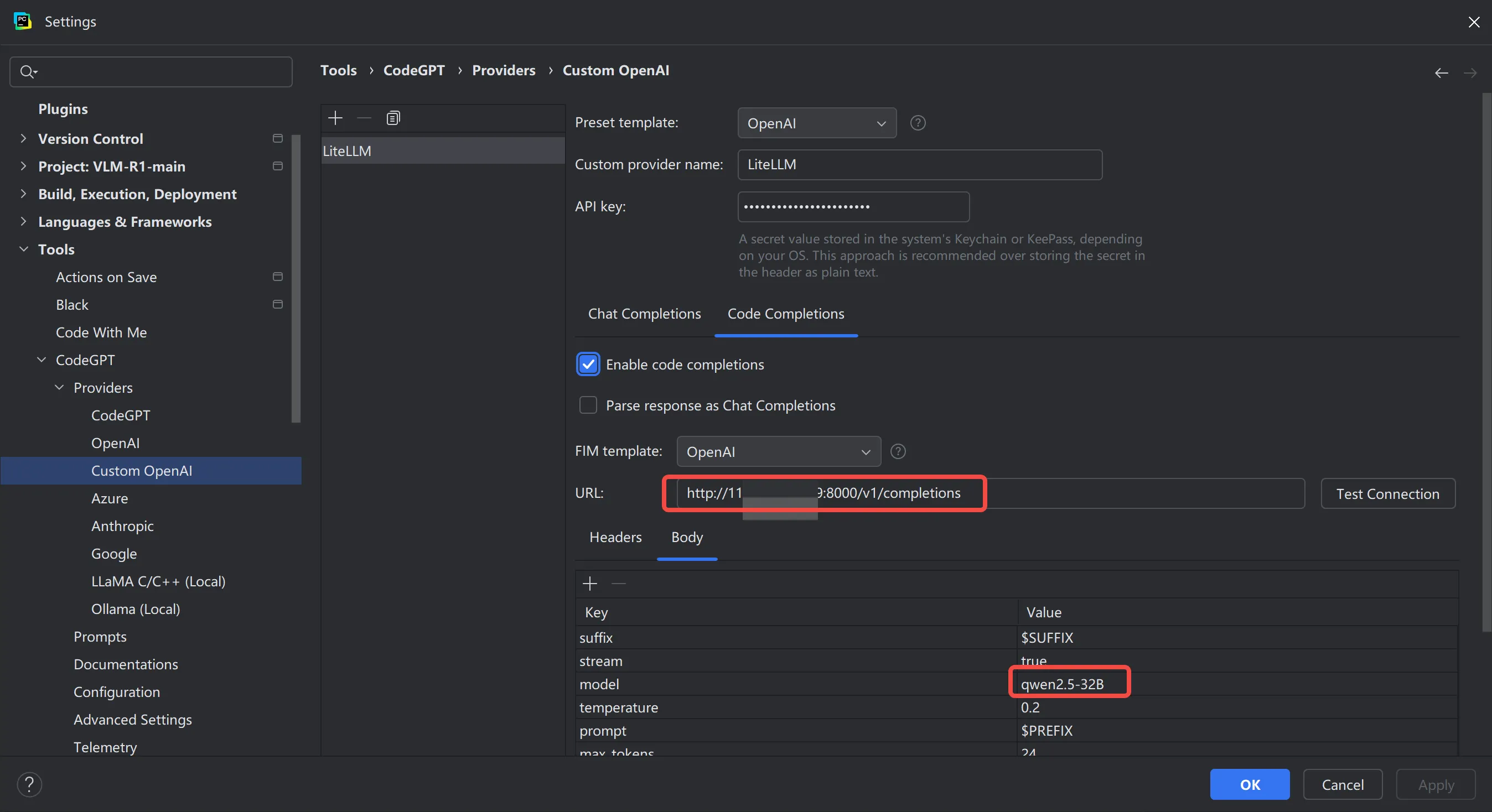Viewport: 1492px width, 812px height.
Task: Select Ollama (Local) provider
Action: tap(136, 609)
